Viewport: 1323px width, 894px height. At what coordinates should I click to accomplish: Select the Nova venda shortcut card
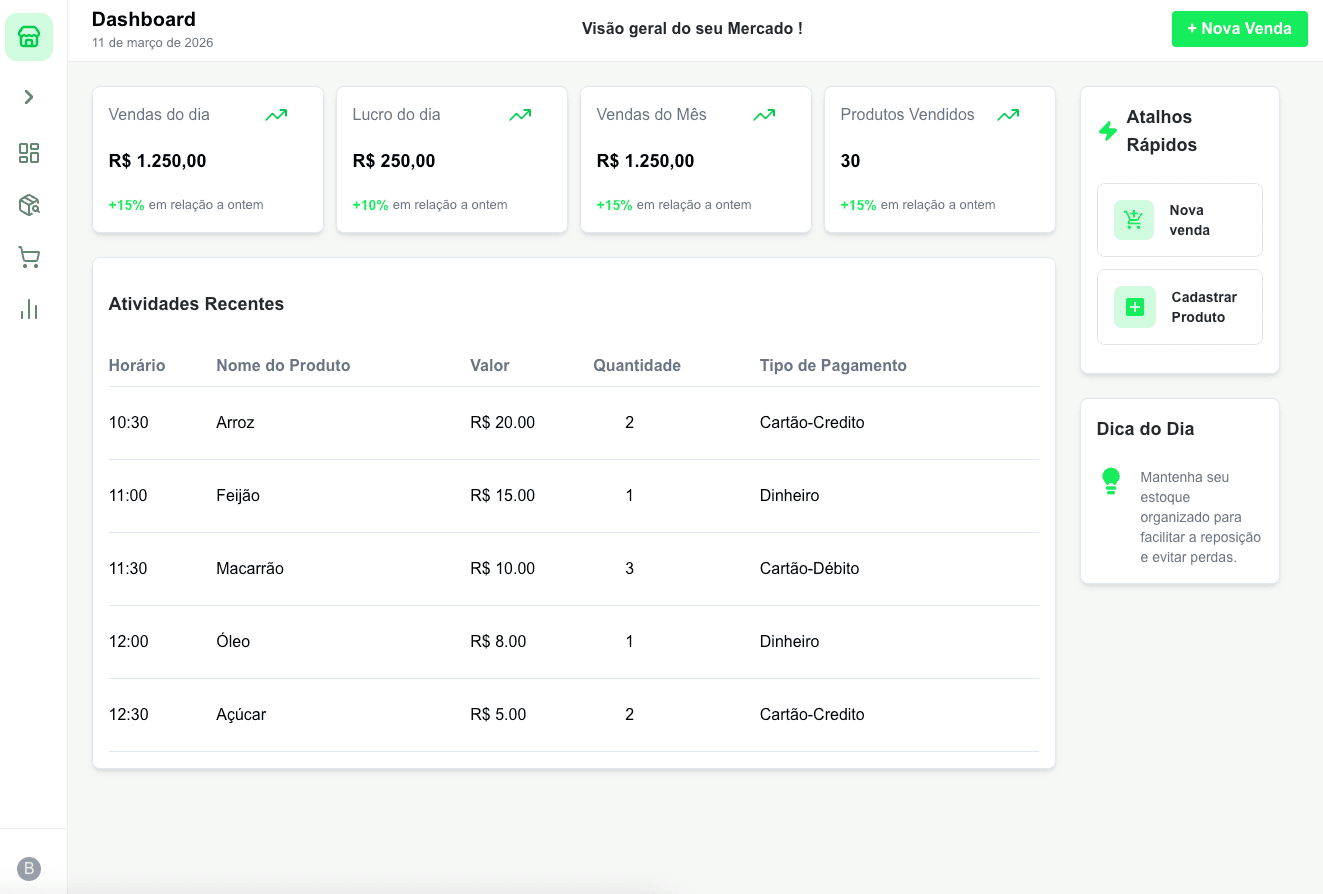point(1180,220)
